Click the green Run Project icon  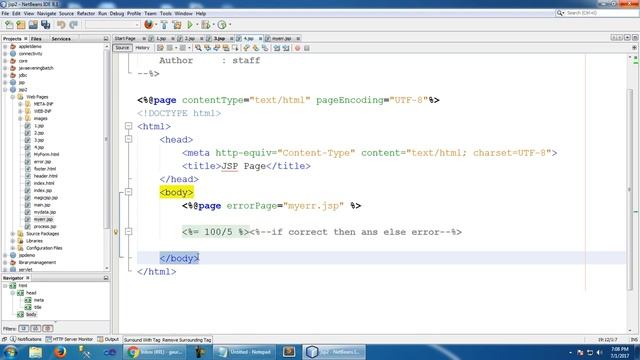(x=190, y=25)
